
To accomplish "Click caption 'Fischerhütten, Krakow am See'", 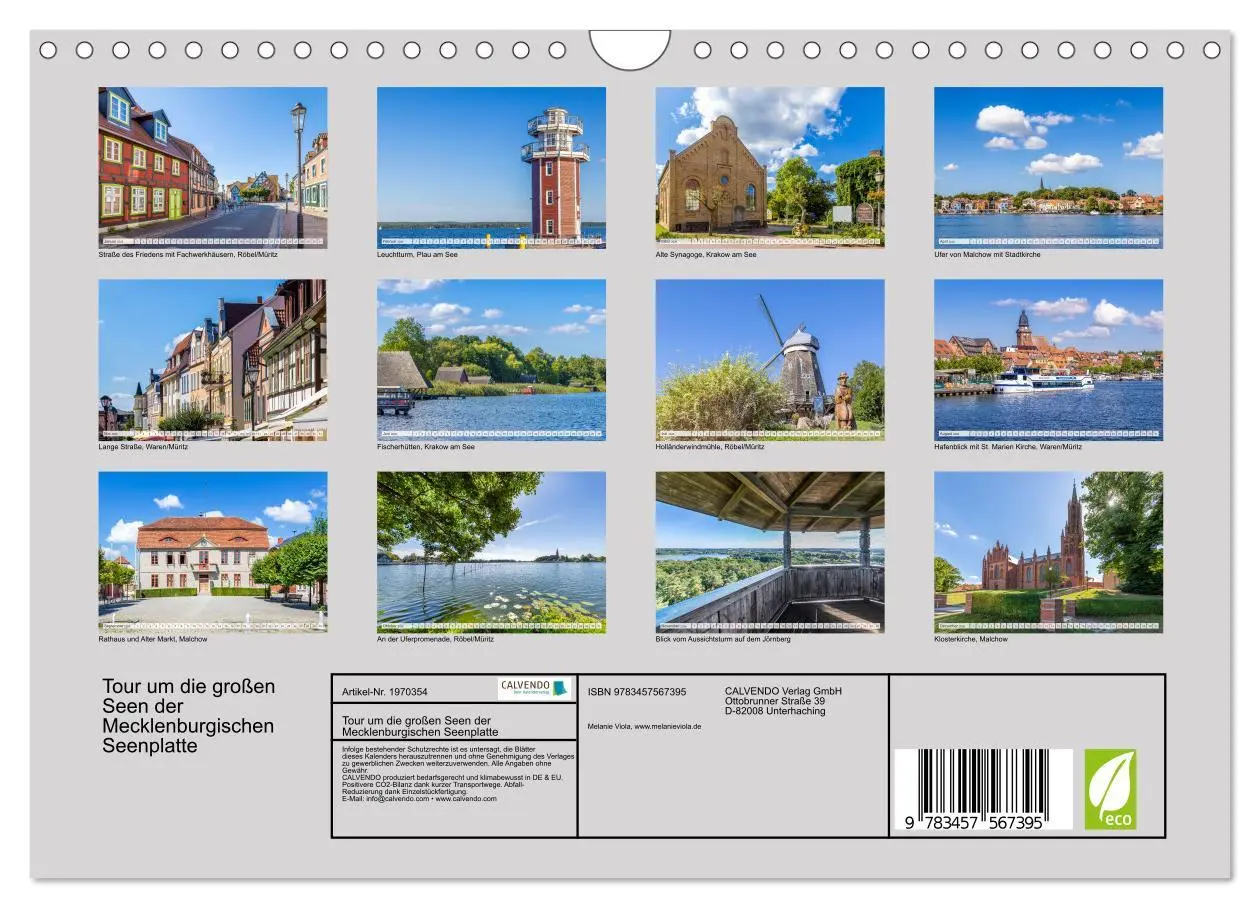I will (x=426, y=447).
